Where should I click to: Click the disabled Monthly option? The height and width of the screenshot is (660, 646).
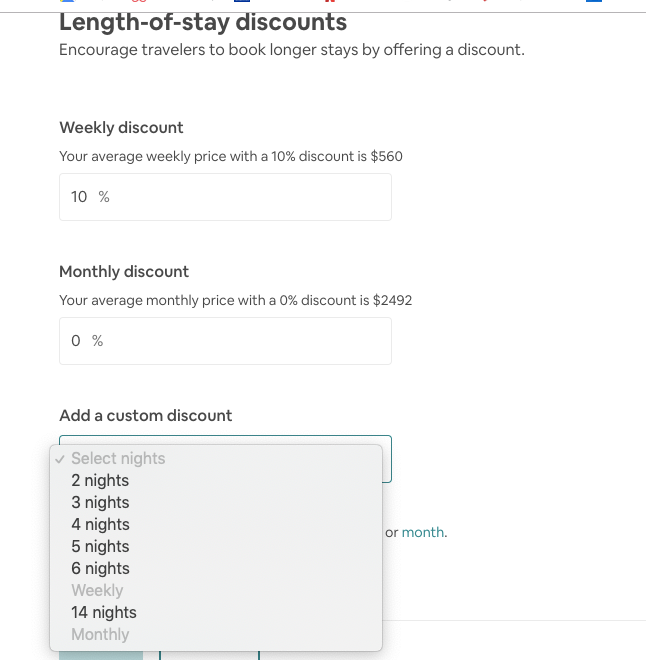point(100,635)
